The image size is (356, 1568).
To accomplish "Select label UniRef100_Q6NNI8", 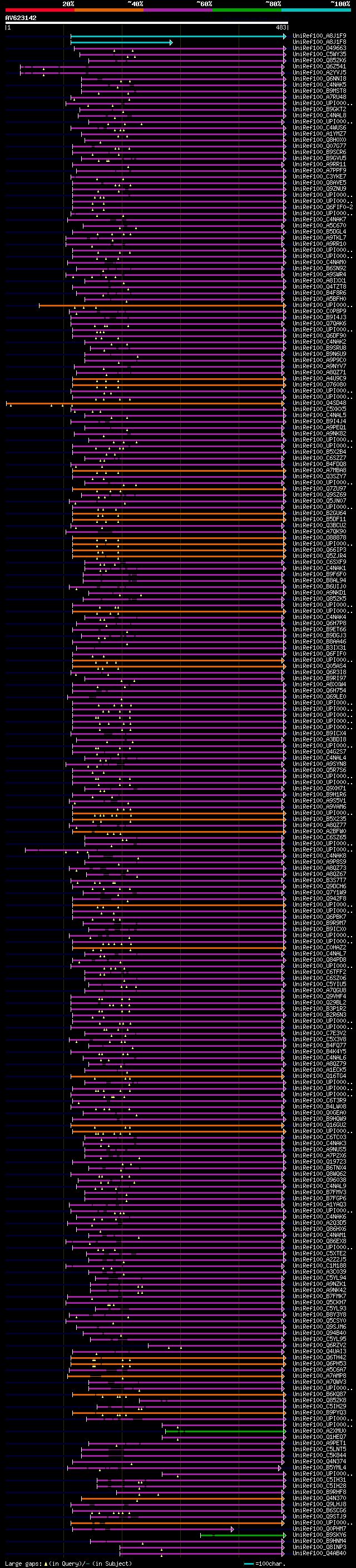I will click(x=319, y=78).
